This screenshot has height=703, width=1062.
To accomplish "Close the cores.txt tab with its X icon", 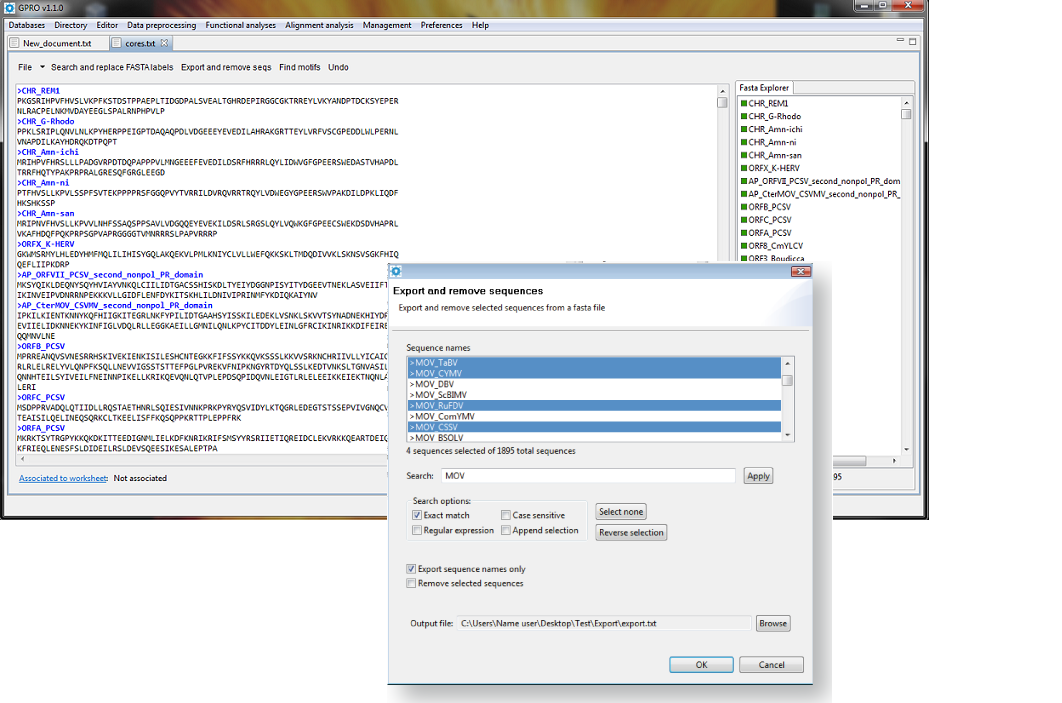I will (165, 43).
